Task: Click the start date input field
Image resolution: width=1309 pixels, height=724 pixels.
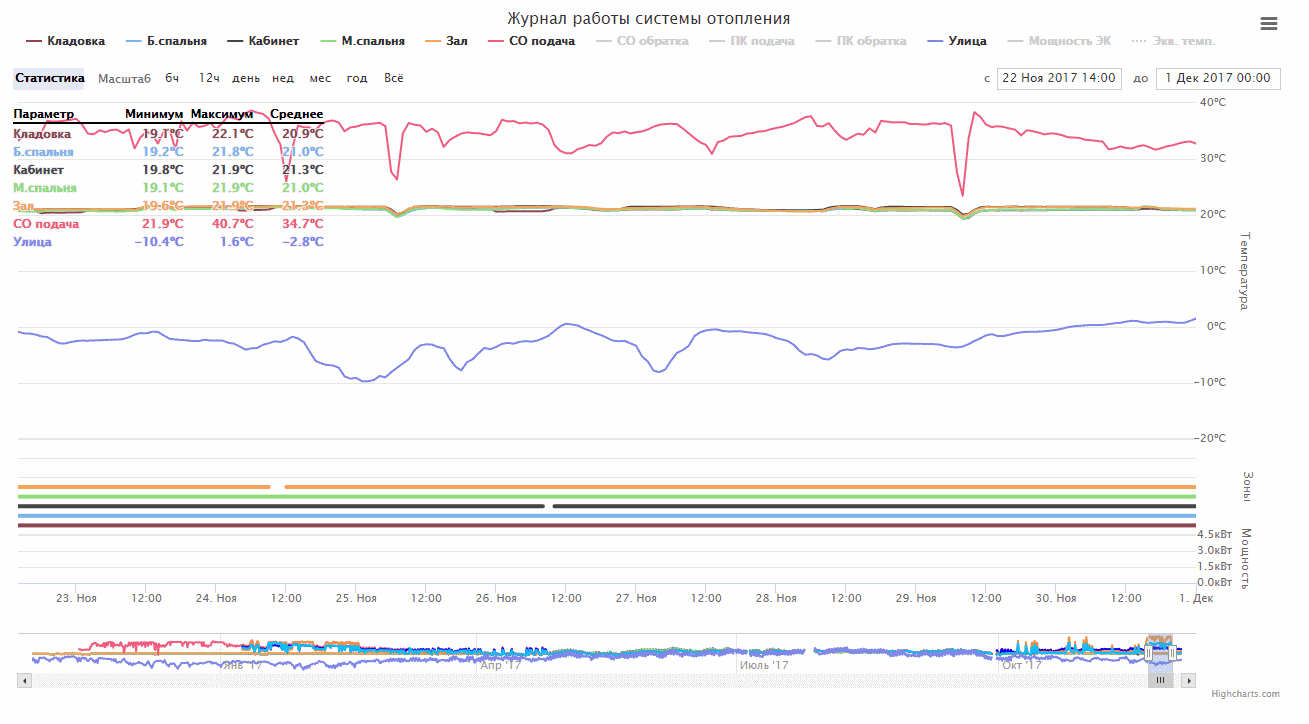Action: click(x=1059, y=78)
